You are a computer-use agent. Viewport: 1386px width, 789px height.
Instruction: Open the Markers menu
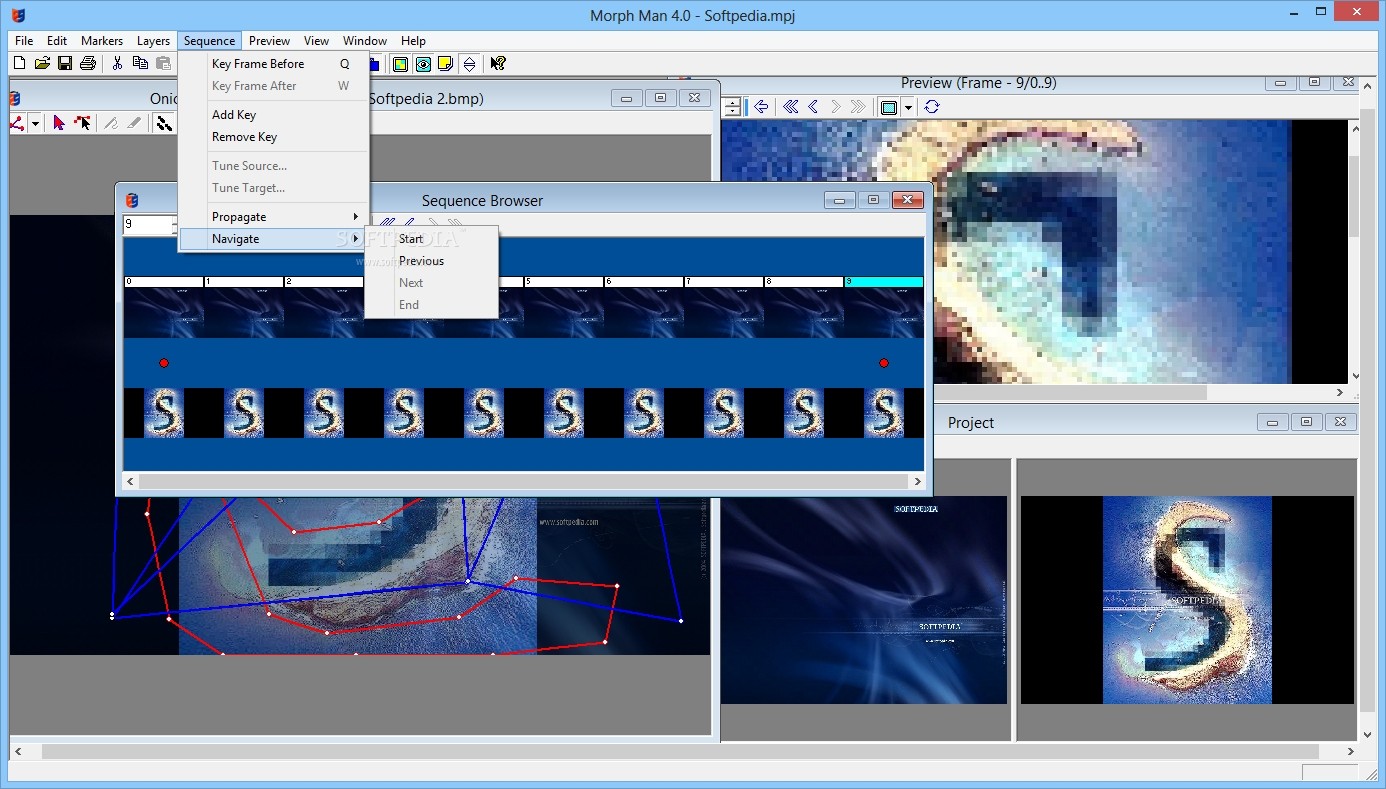102,41
